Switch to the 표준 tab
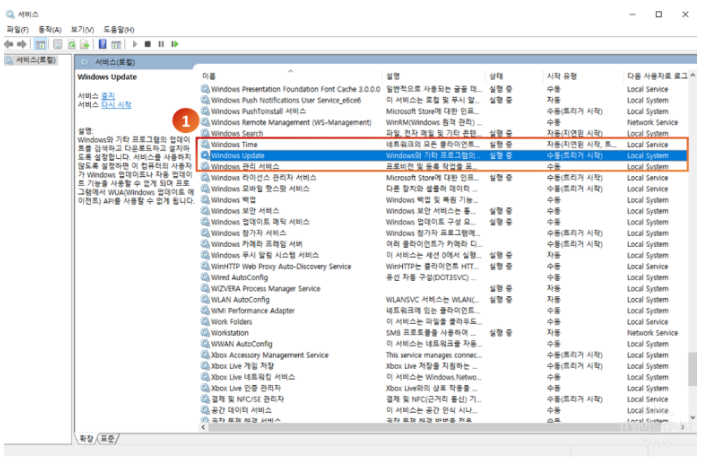 (107, 438)
